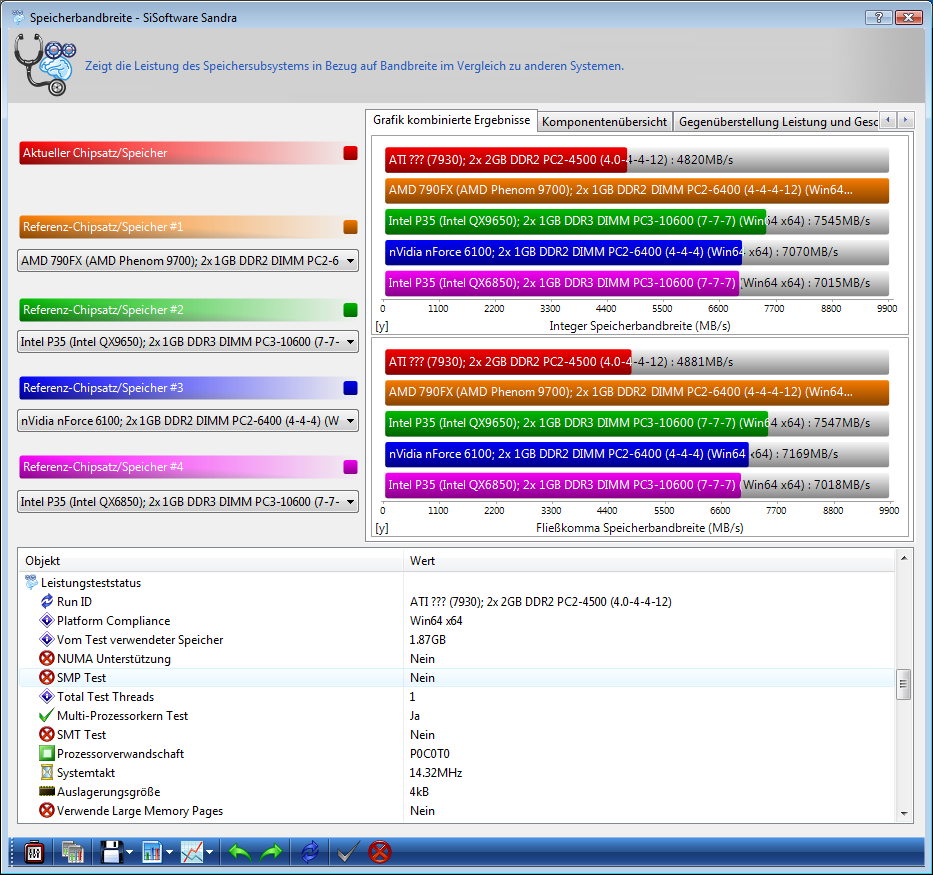Click the SMT Test red cross icon

click(46, 735)
